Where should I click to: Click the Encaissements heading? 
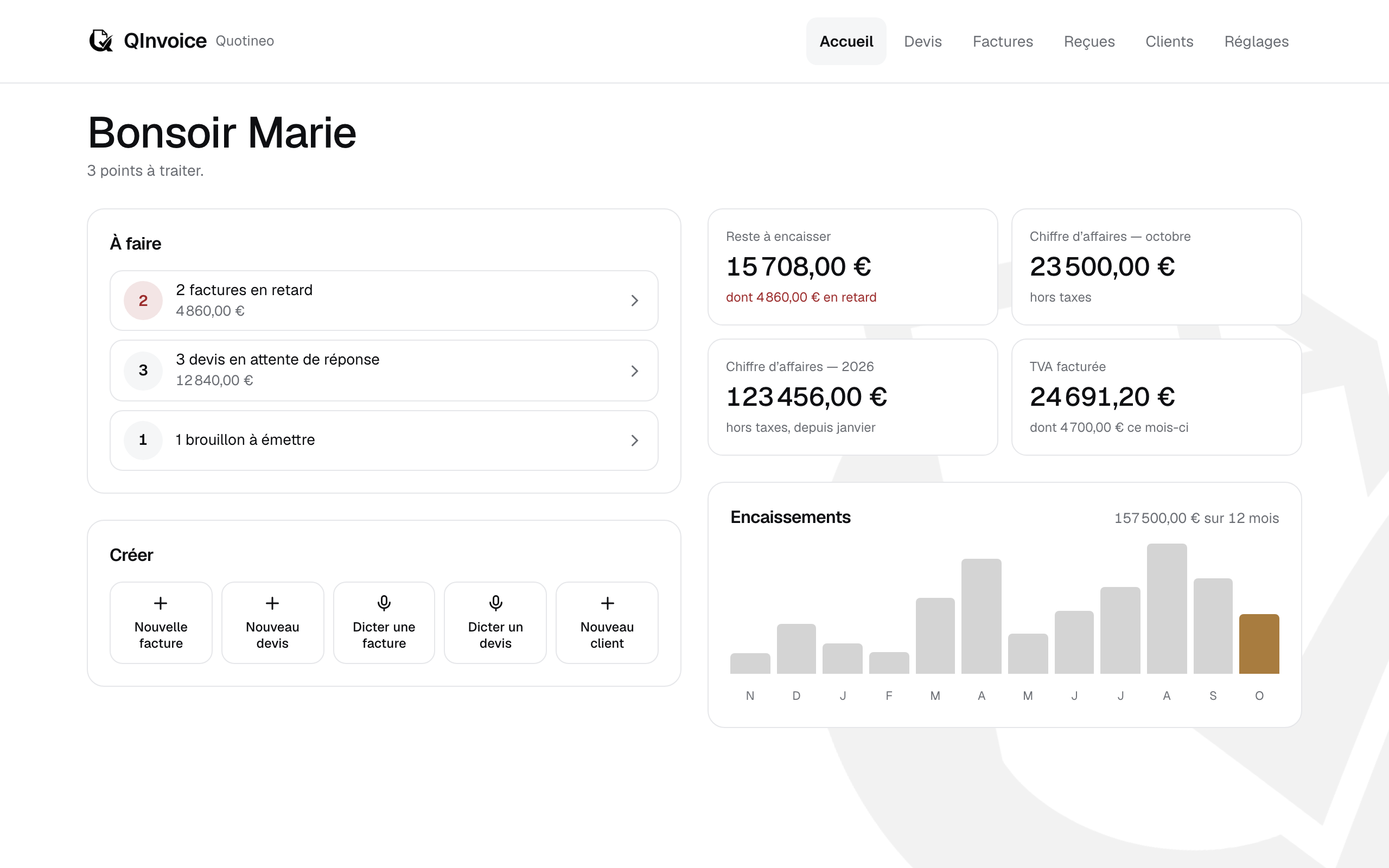click(790, 517)
